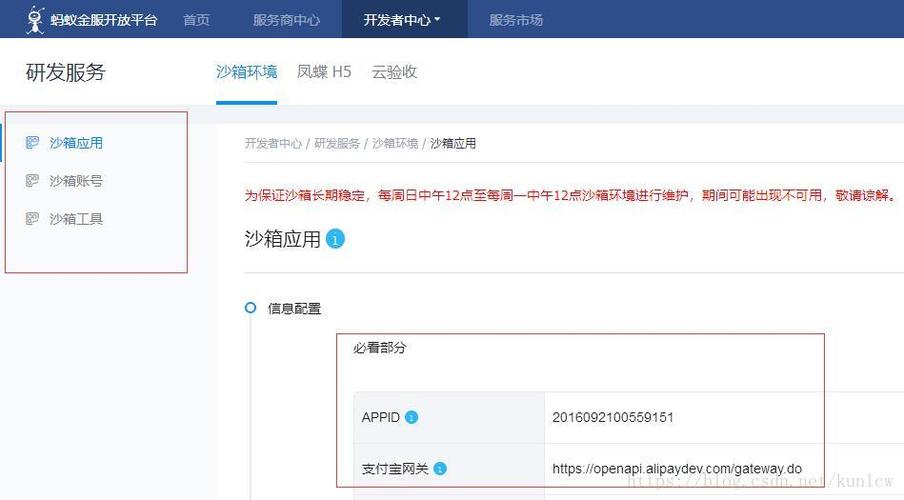Click the 沙箱应用 sidebar icon

[32, 142]
